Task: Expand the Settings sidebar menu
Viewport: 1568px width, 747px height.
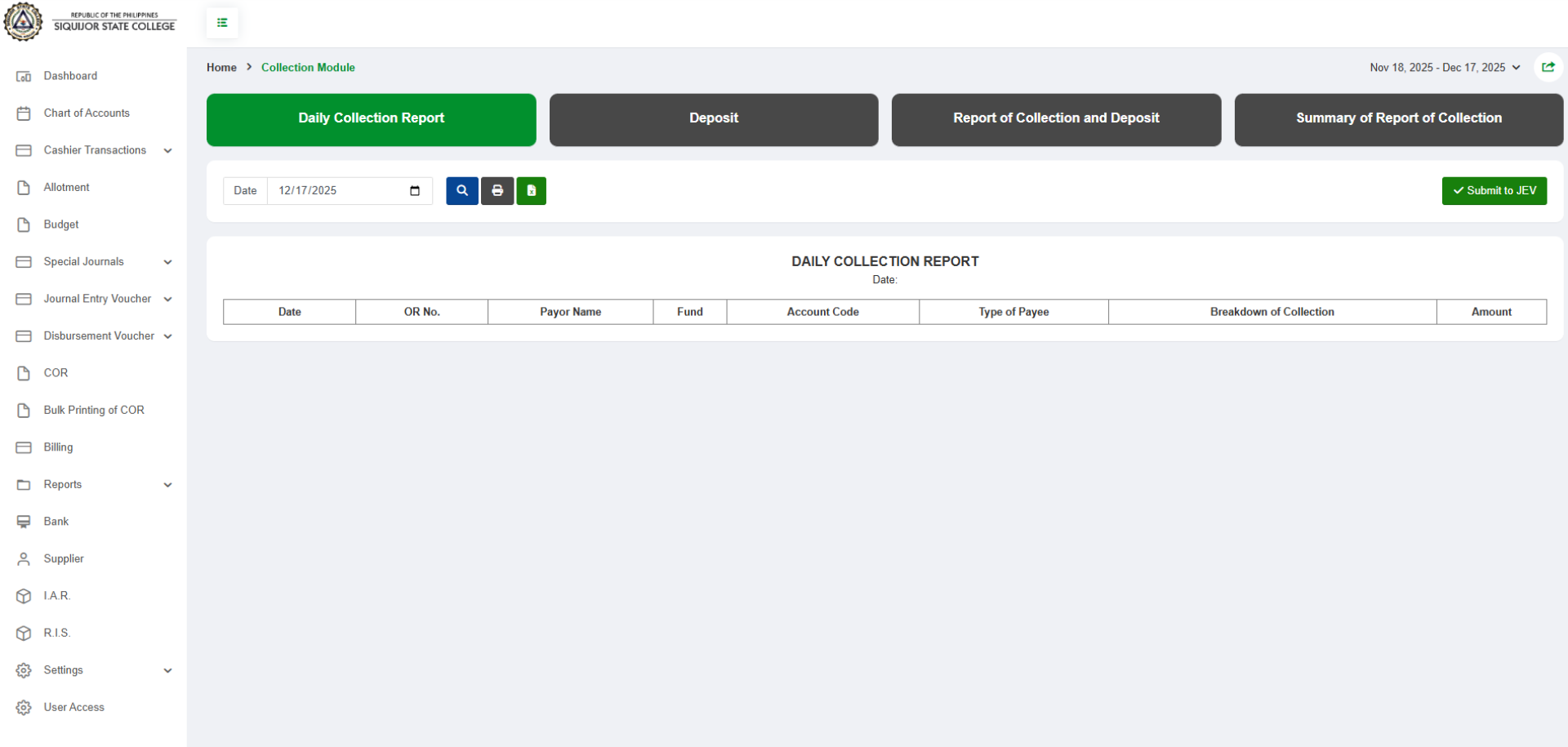Action: pos(95,670)
